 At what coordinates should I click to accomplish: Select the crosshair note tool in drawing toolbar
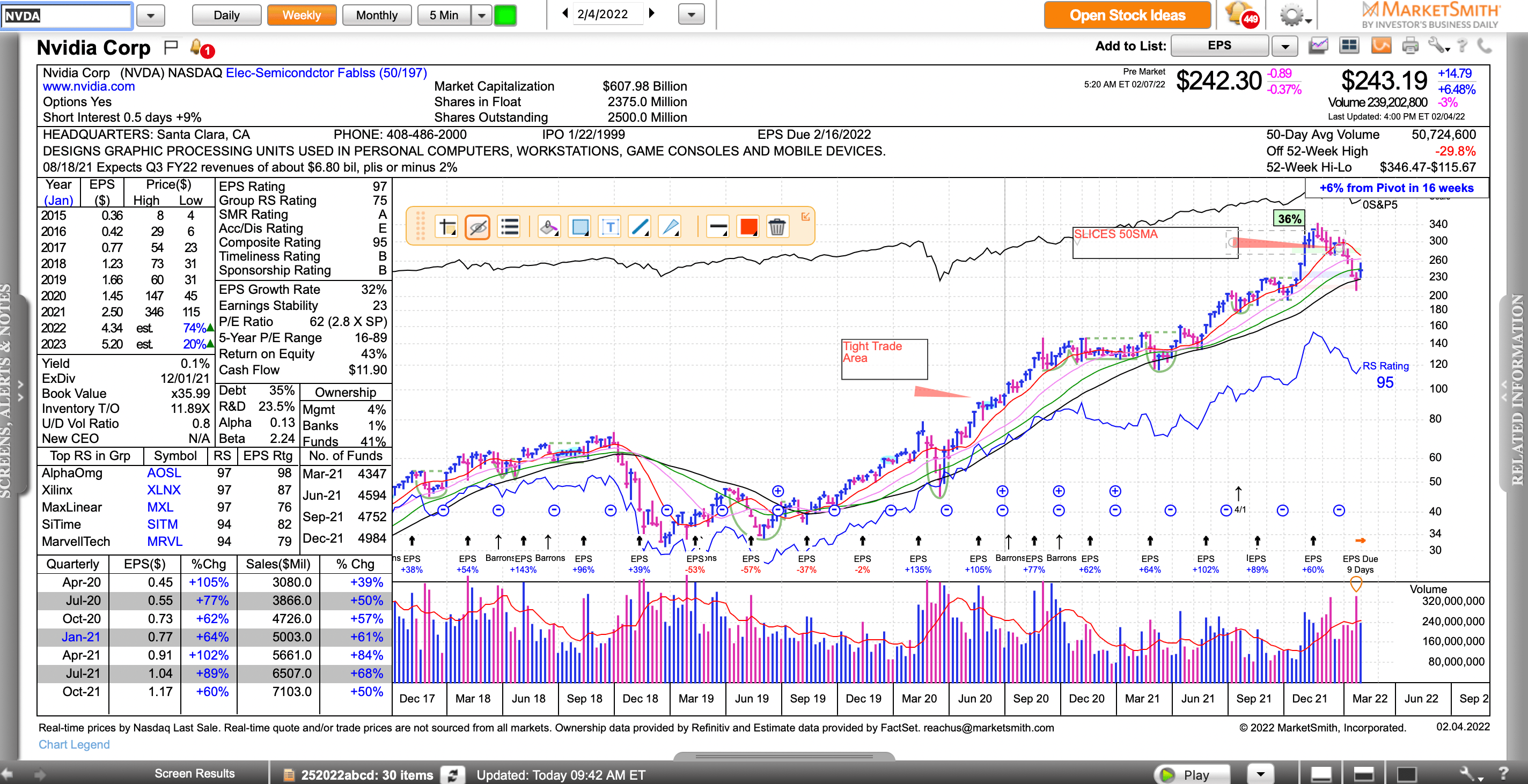(447, 226)
